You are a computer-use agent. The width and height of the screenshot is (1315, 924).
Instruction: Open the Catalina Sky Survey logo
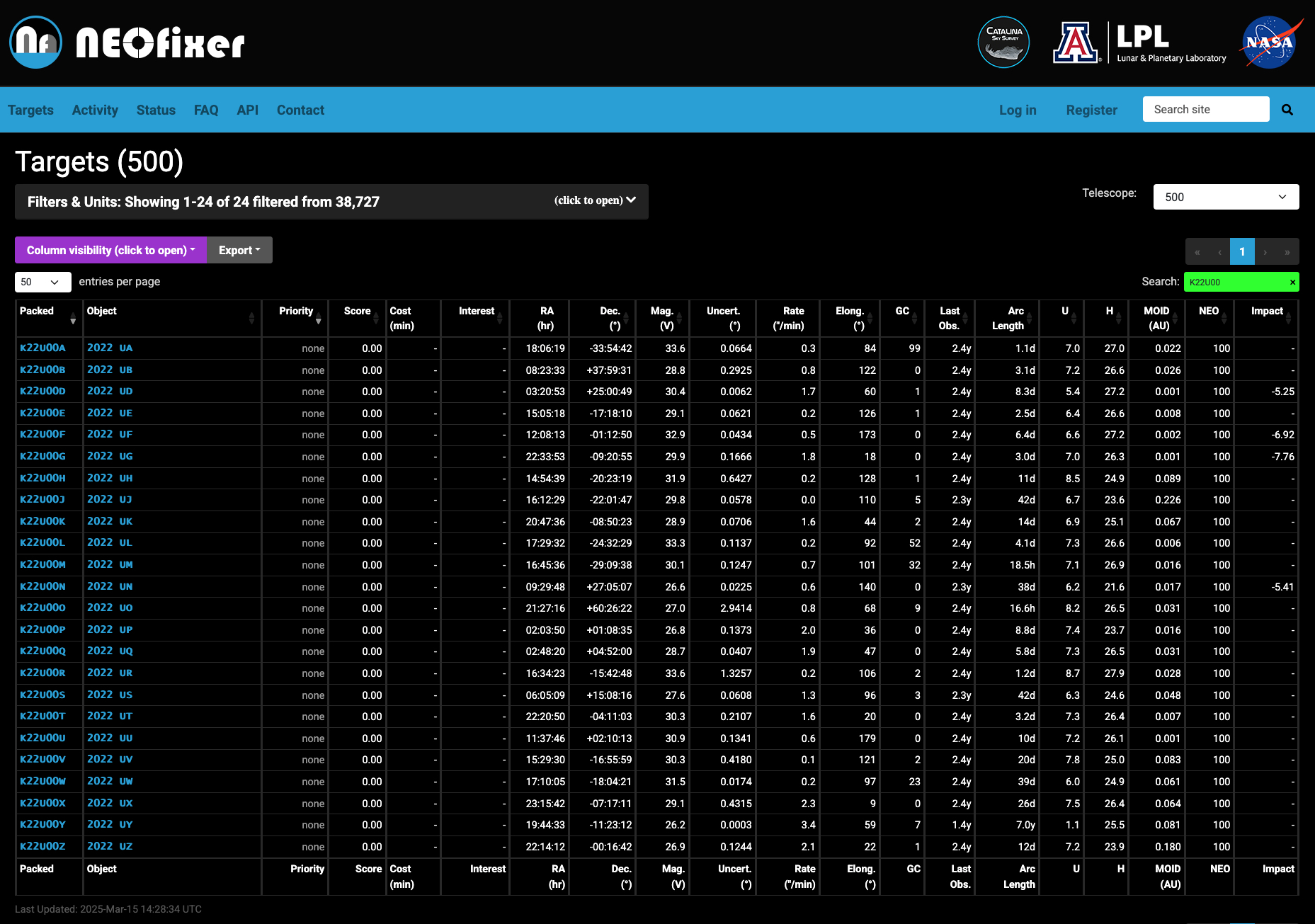pos(1003,42)
